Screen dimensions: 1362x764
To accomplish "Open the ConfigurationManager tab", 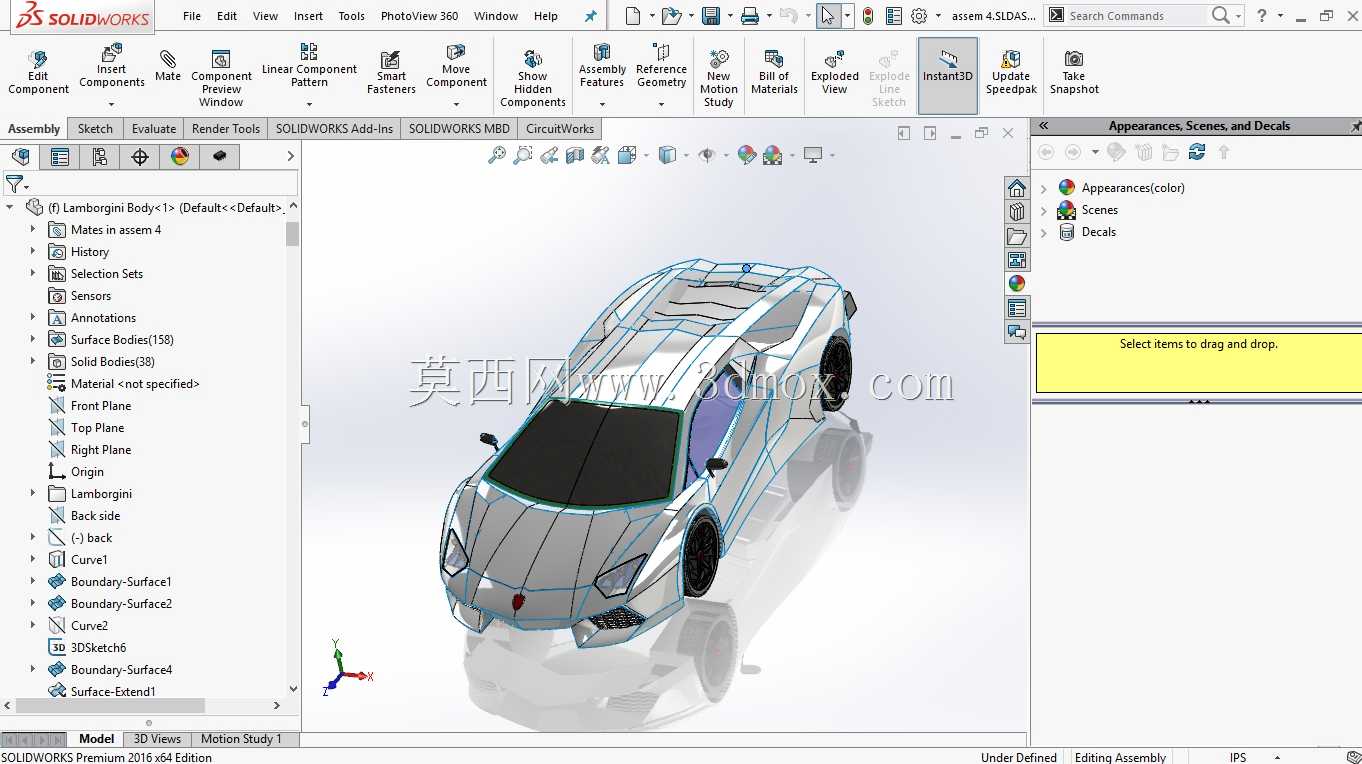I will 100,156.
